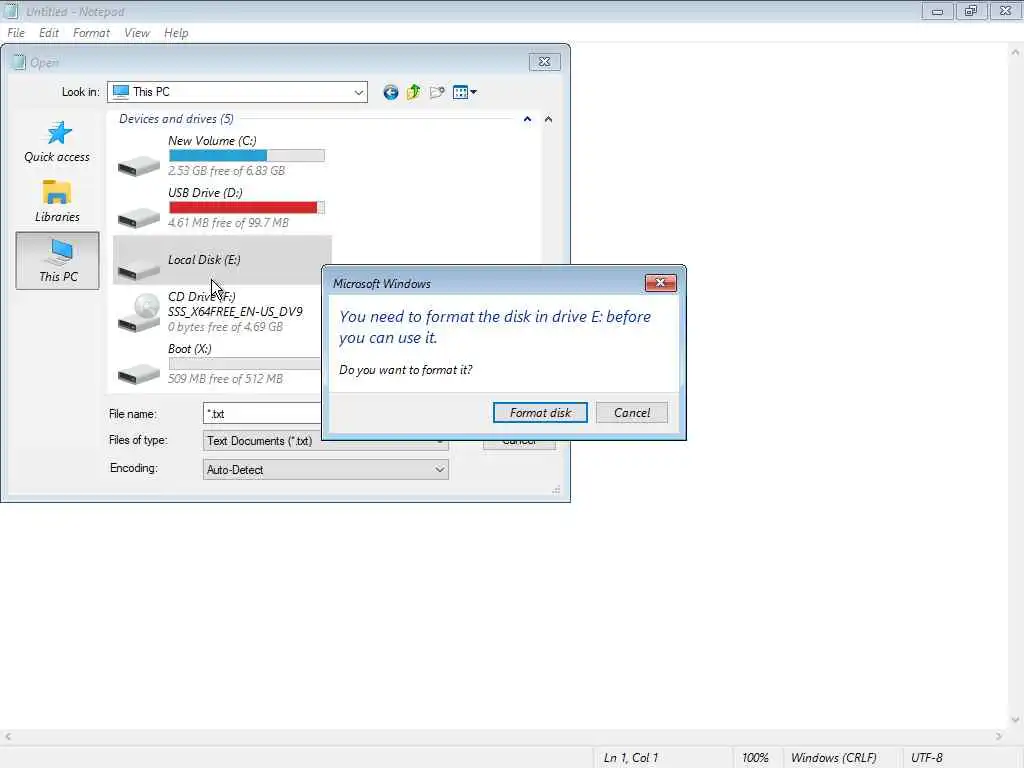Select Boot (X:) drive icon
1024x768 pixels.
click(138, 374)
